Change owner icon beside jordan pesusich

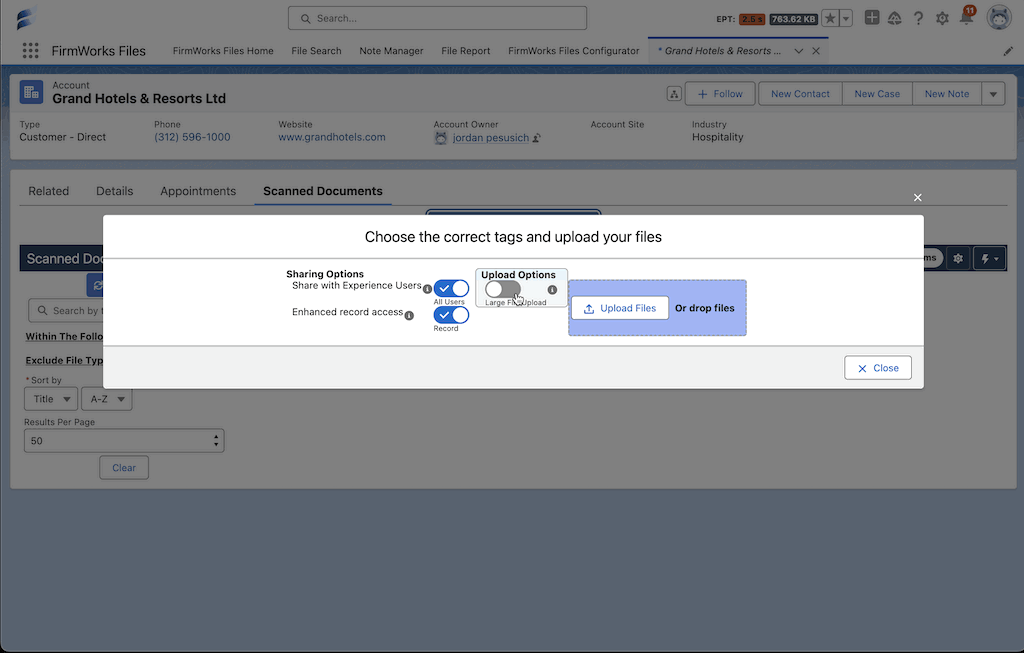point(537,138)
